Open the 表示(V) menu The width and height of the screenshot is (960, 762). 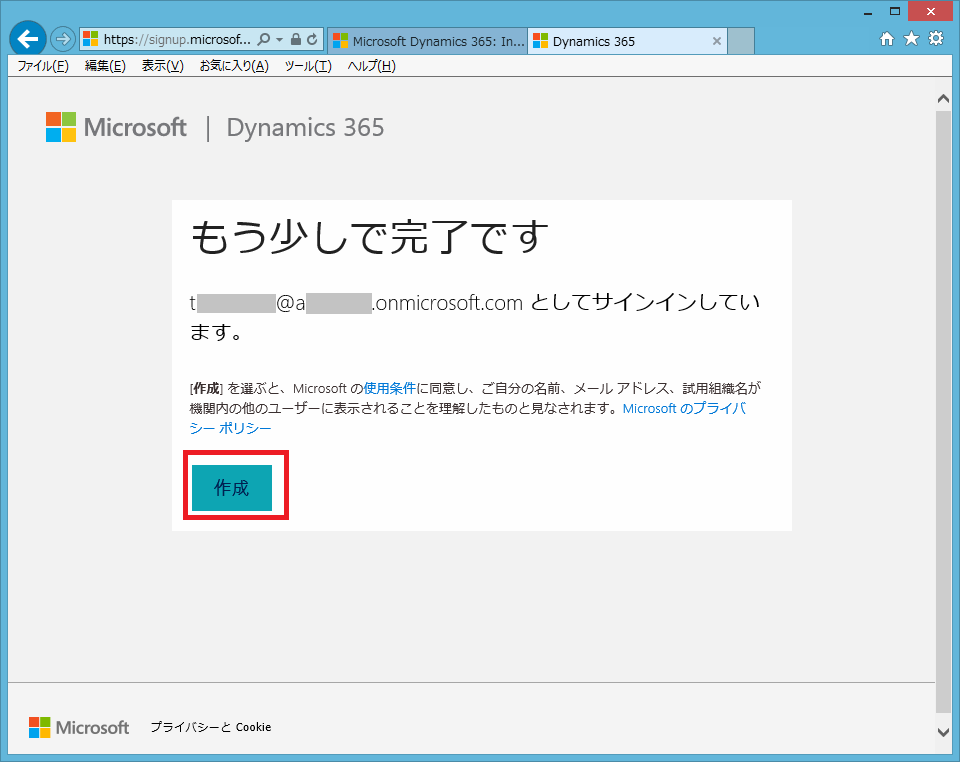[x=163, y=65]
